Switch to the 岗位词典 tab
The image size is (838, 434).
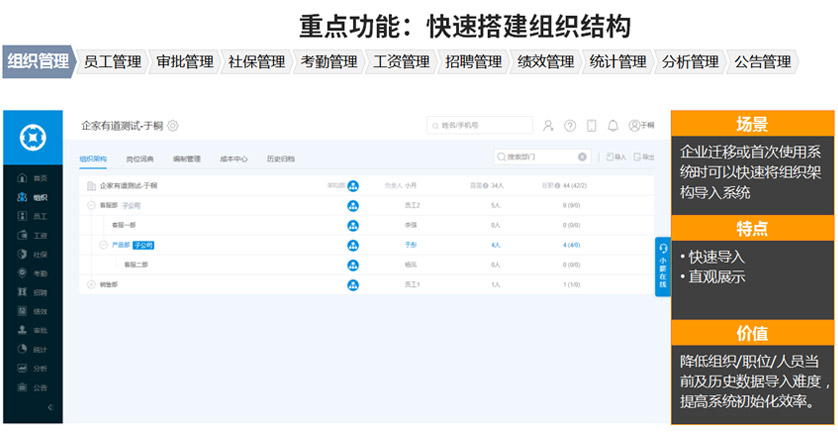[x=140, y=158]
